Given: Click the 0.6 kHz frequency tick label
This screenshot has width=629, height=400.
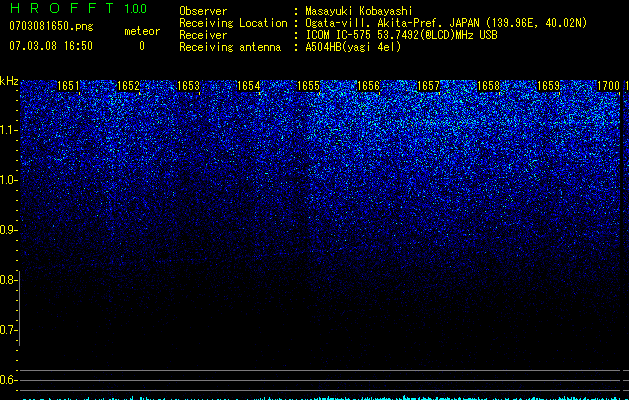Looking at the screenshot, I should pos(8,380).
